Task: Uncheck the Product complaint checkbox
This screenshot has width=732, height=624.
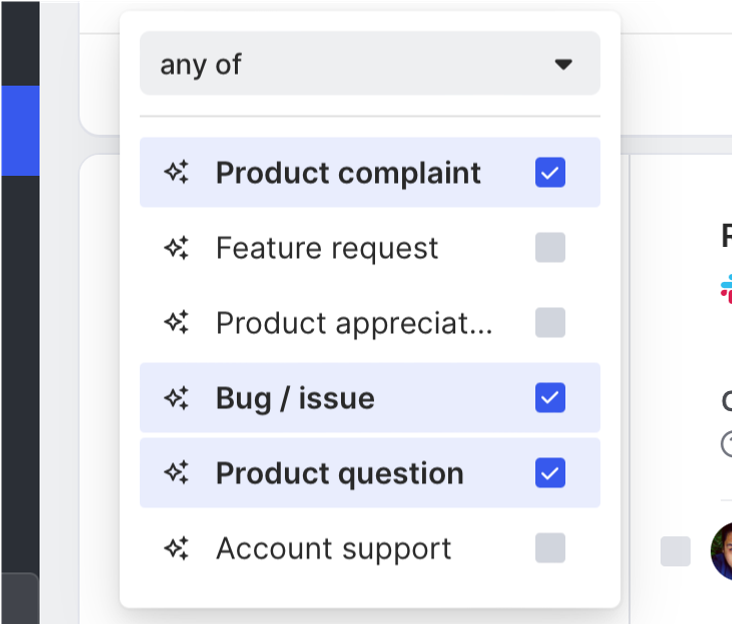Action: (550, 173)
